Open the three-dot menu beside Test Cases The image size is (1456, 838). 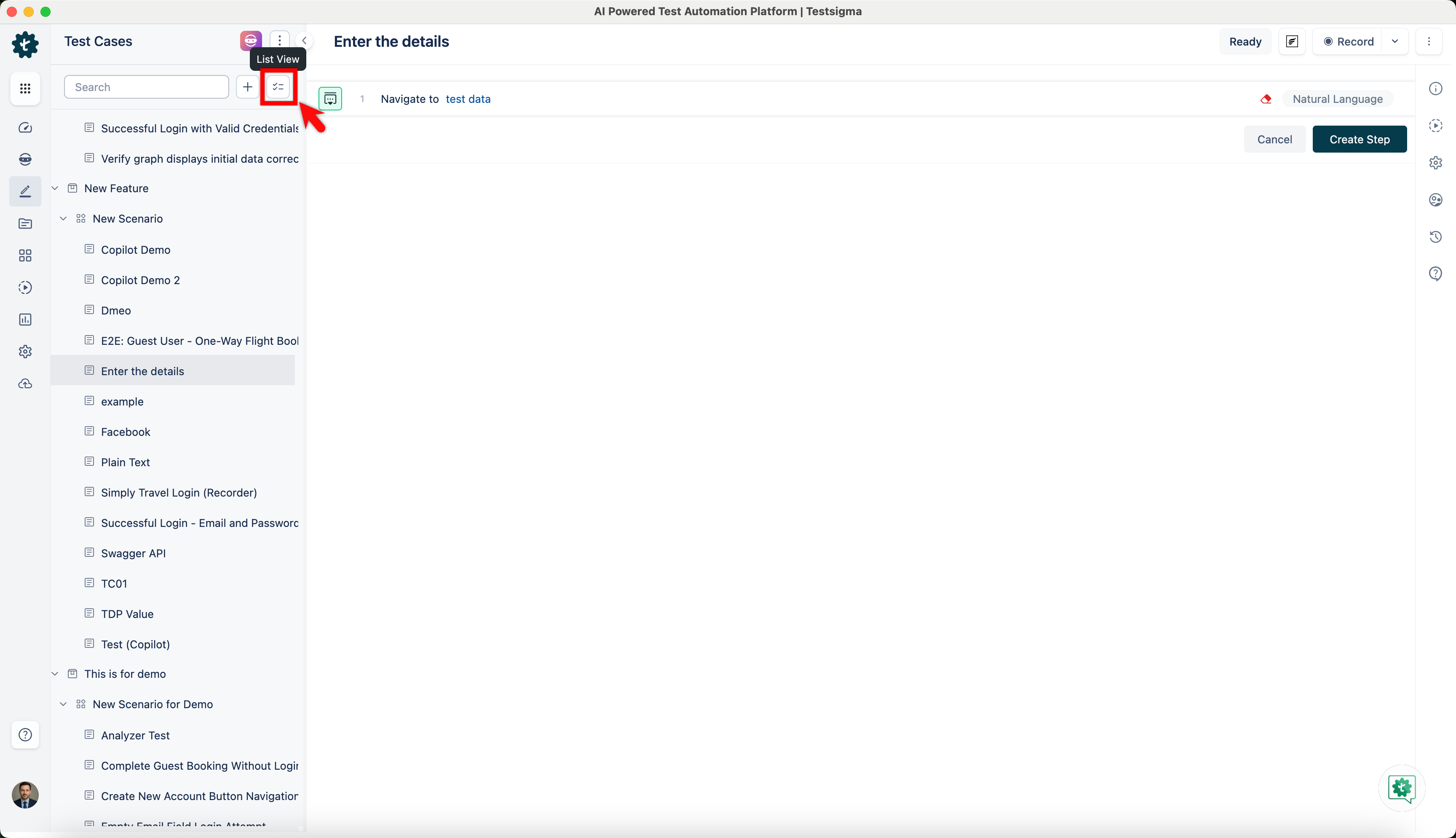279,40
